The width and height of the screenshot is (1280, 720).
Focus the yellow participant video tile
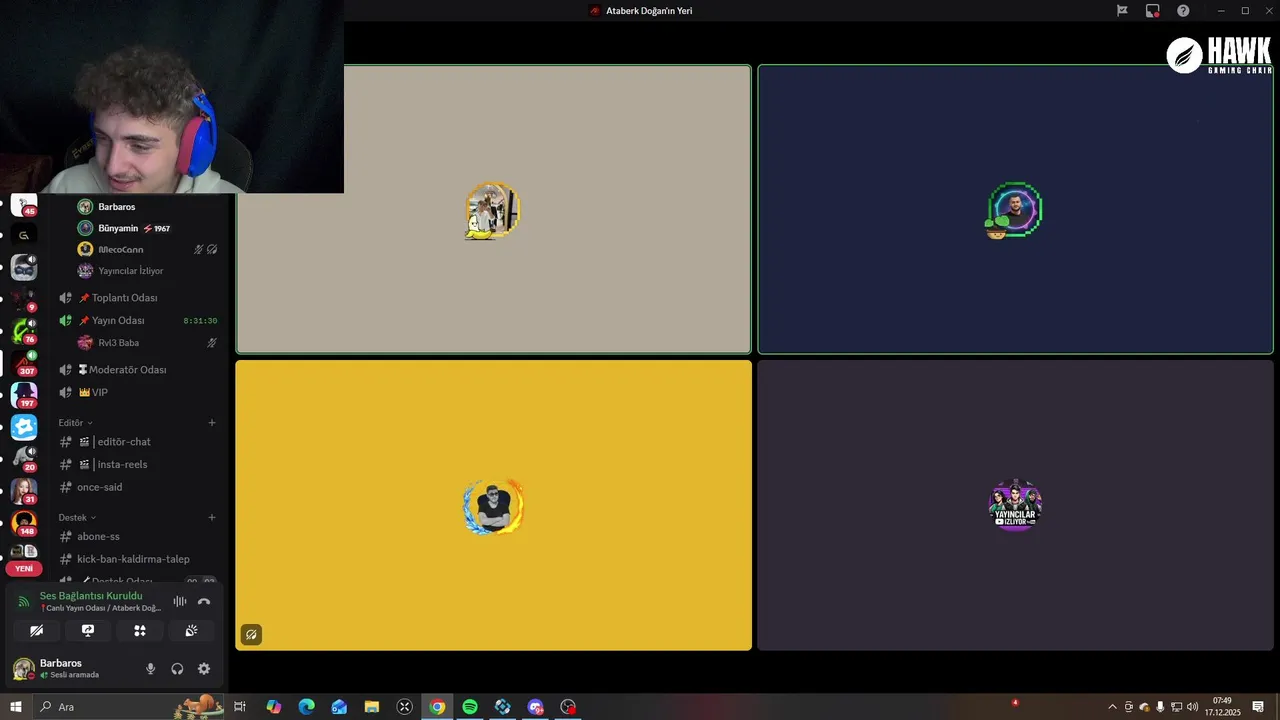pyautogui.click(x=493, y=505)
